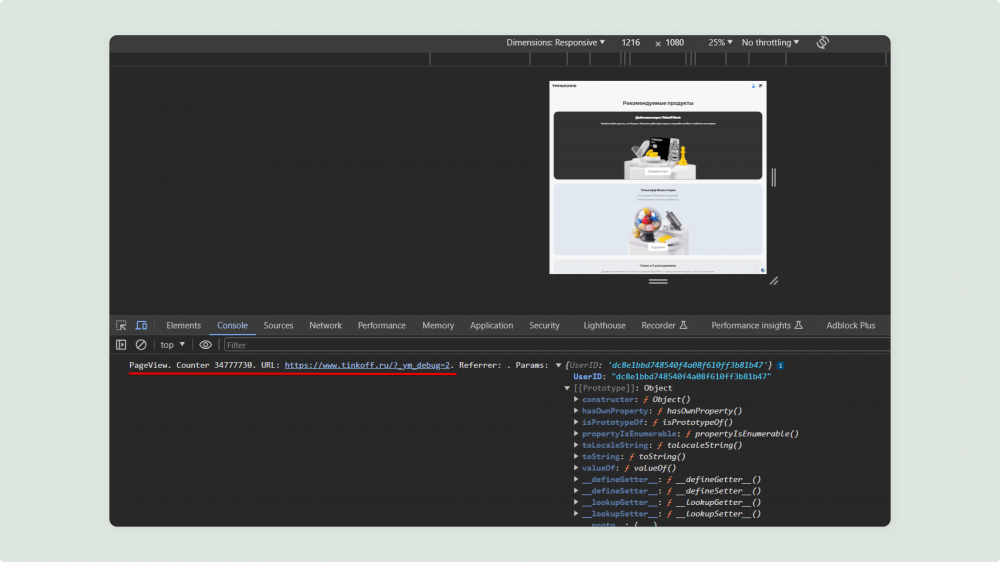This screenshot has width=1000, height=562.
Task: Open the Lighthouse tab
Action: pyautogui.click(x=604, y=325)
